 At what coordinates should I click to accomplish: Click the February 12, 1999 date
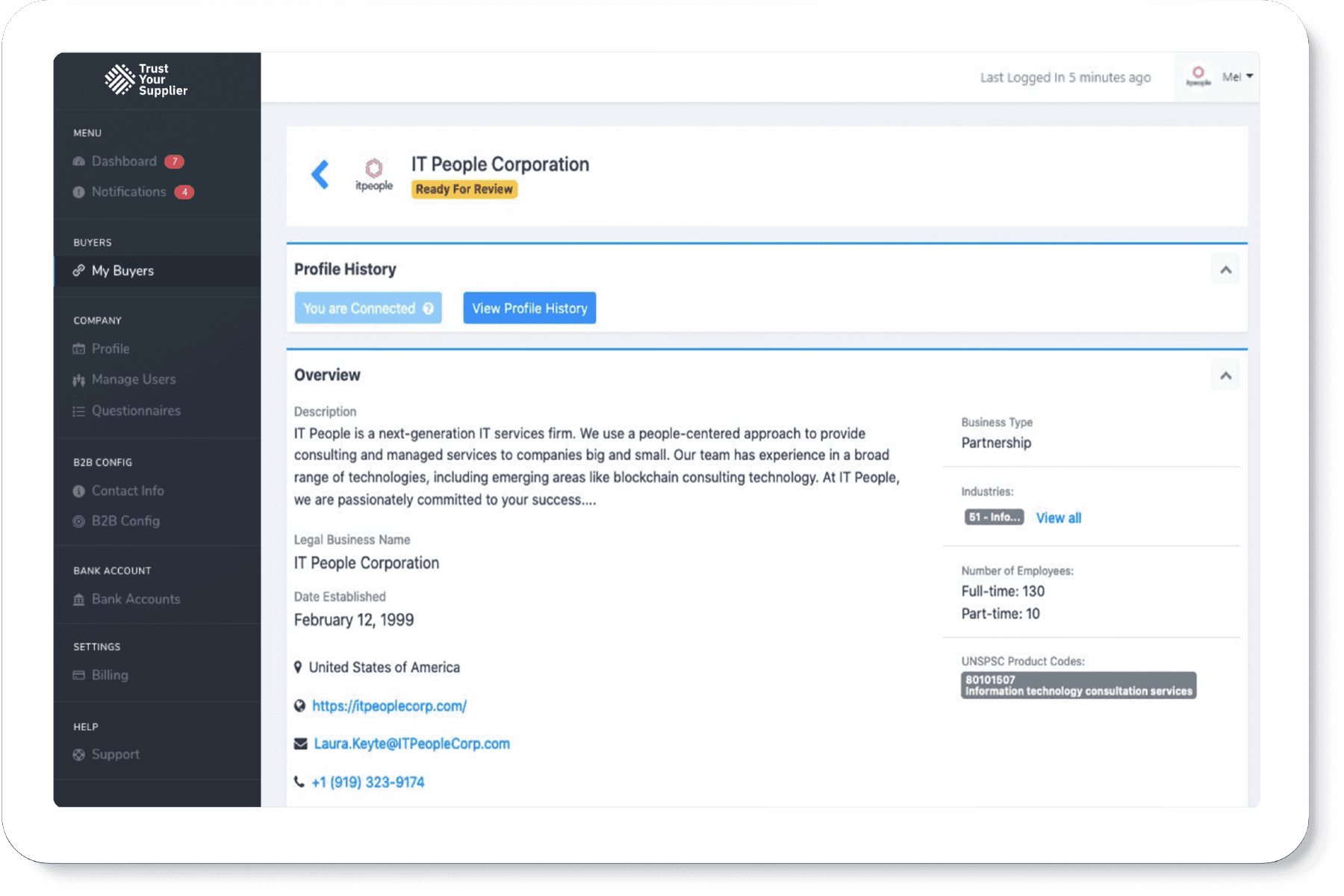(x=354, y=620)
